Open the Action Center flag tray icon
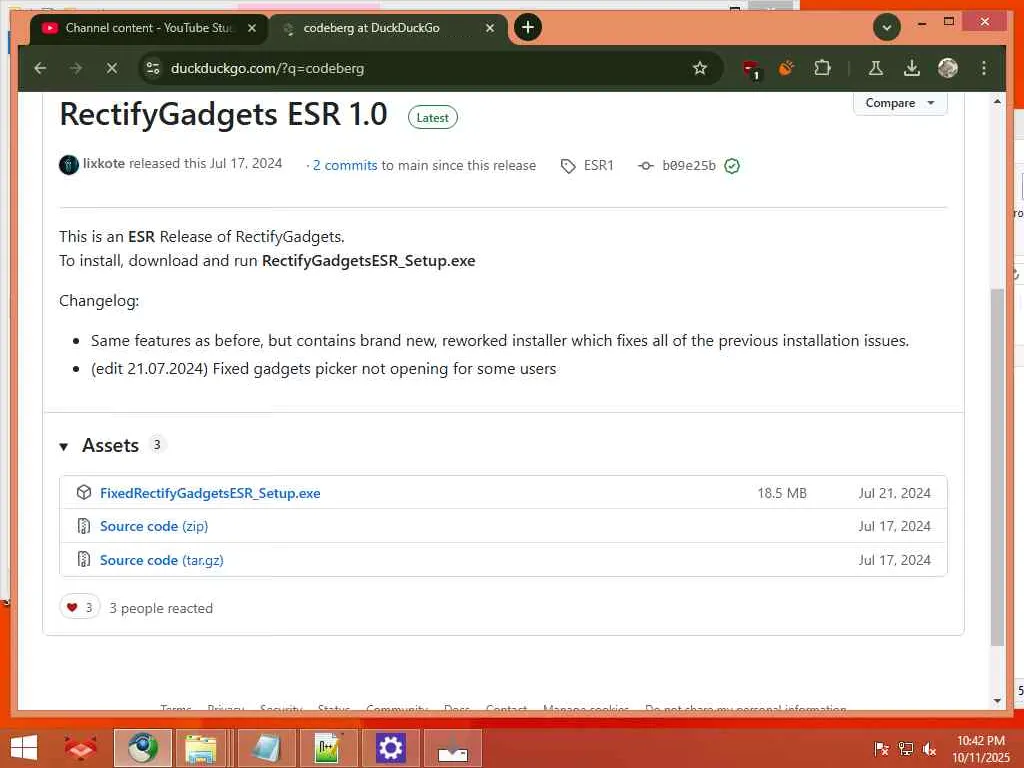Image resolution: width=1024 pixels, height=768 pixels. 881,749
